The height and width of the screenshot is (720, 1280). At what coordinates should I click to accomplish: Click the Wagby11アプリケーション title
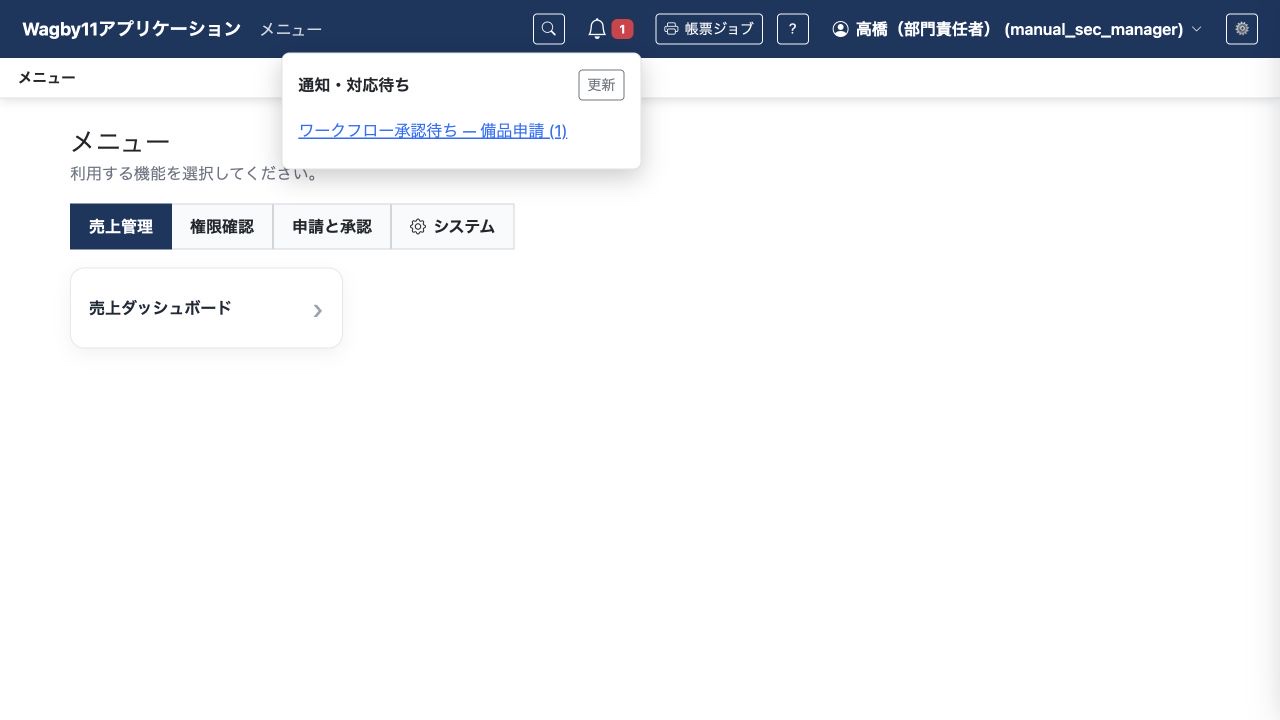(131, 29)
